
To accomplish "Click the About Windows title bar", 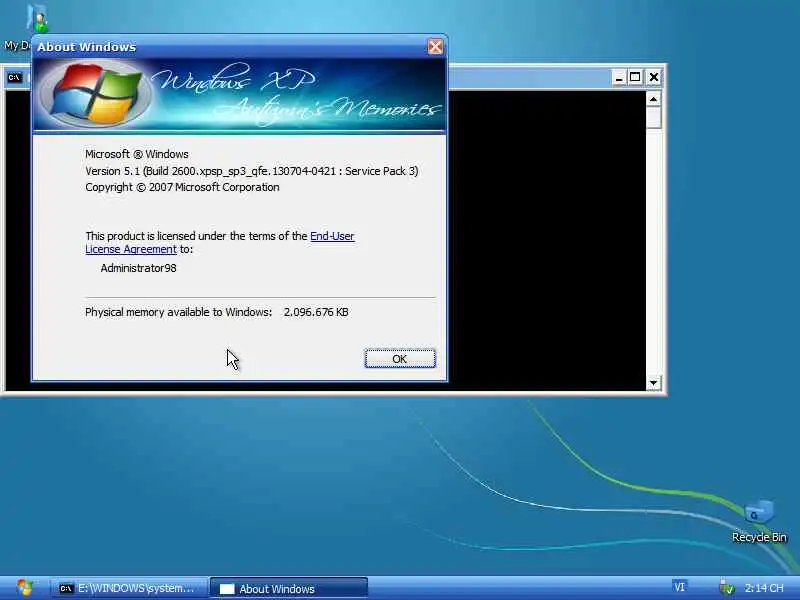I will (230, 47).
